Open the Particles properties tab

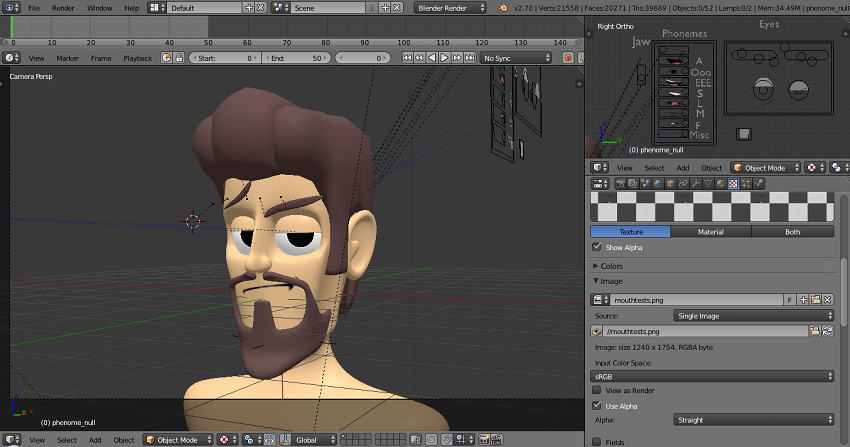click(x=746, y=184)
